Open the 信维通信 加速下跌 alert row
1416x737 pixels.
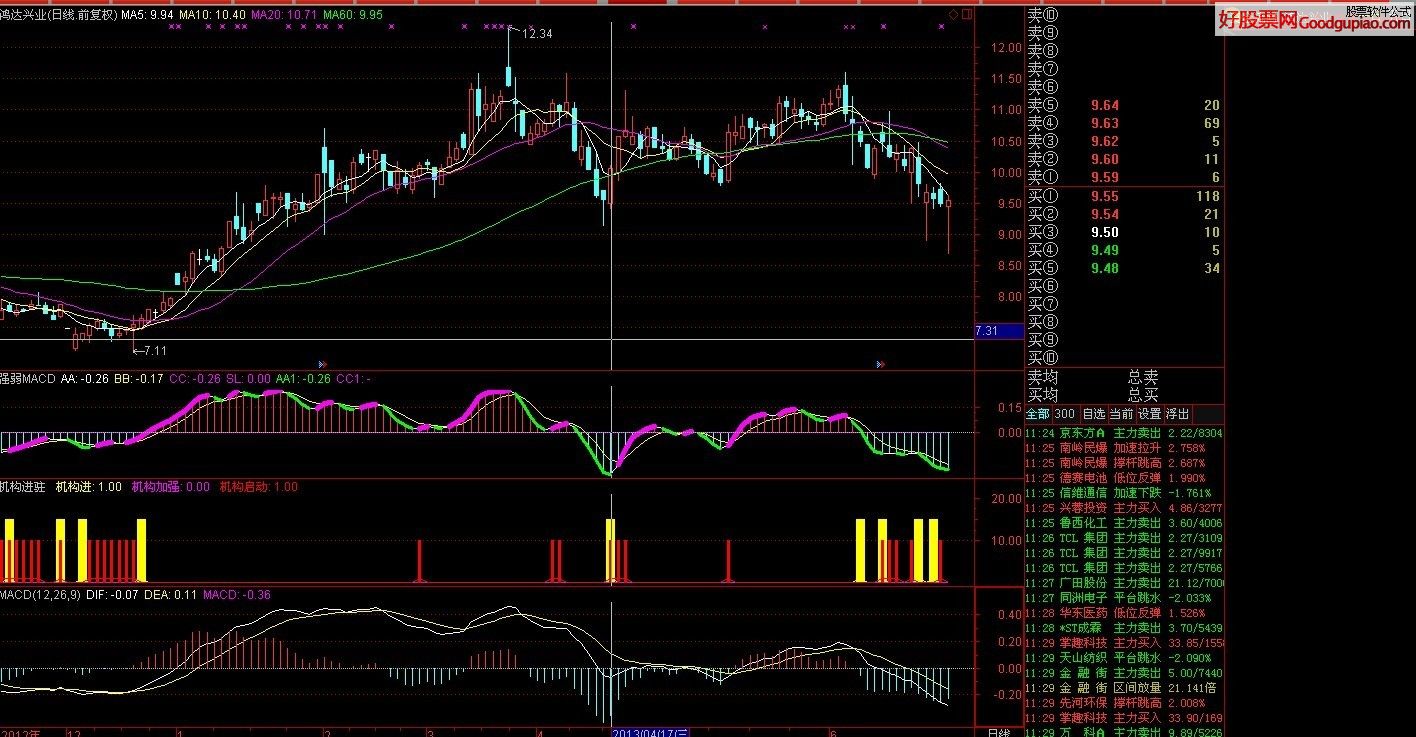click(x=1125, y=493)
